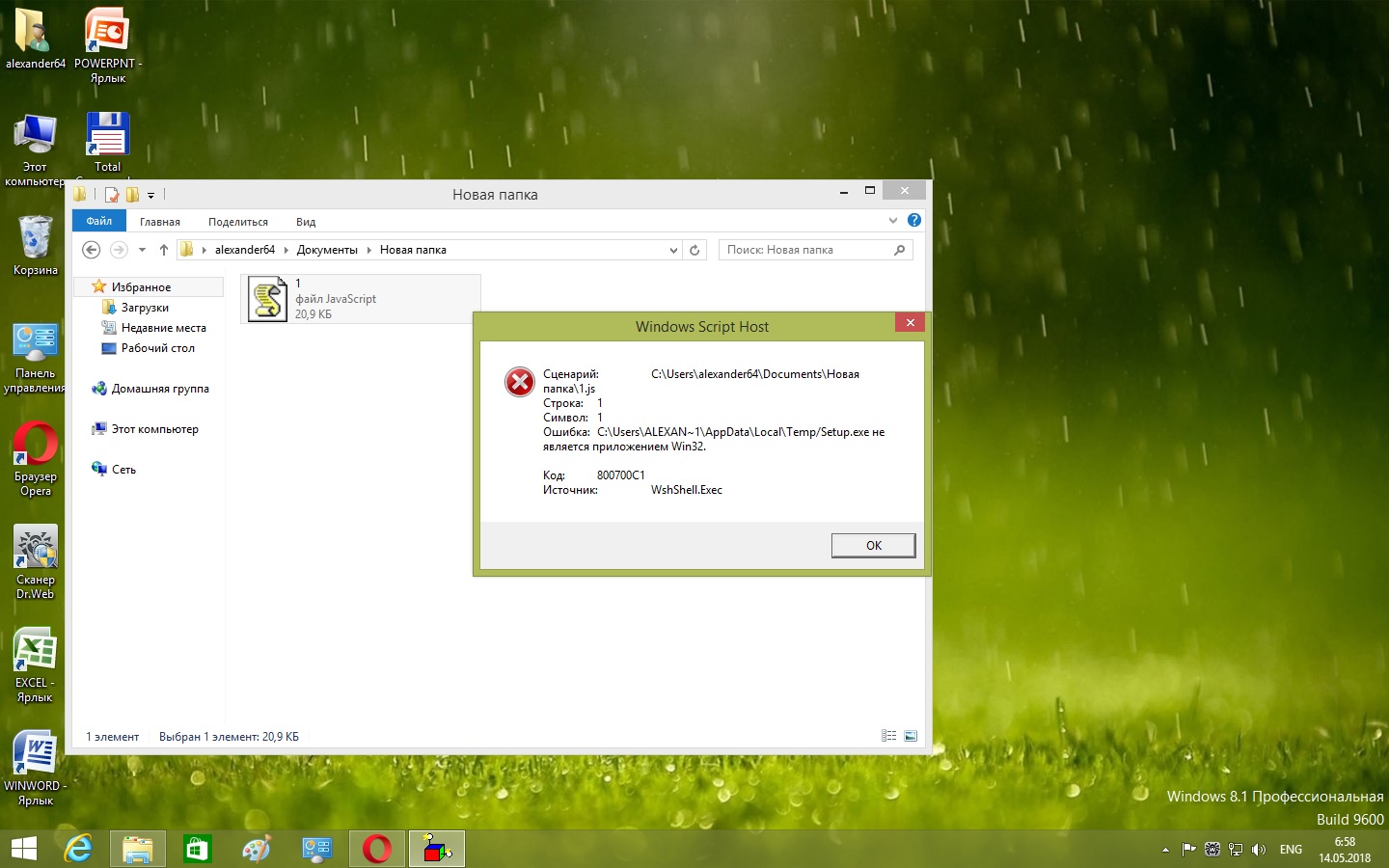
Task: Click the Back navigation arrow in Explorer
Action: (x=92, y=250)
